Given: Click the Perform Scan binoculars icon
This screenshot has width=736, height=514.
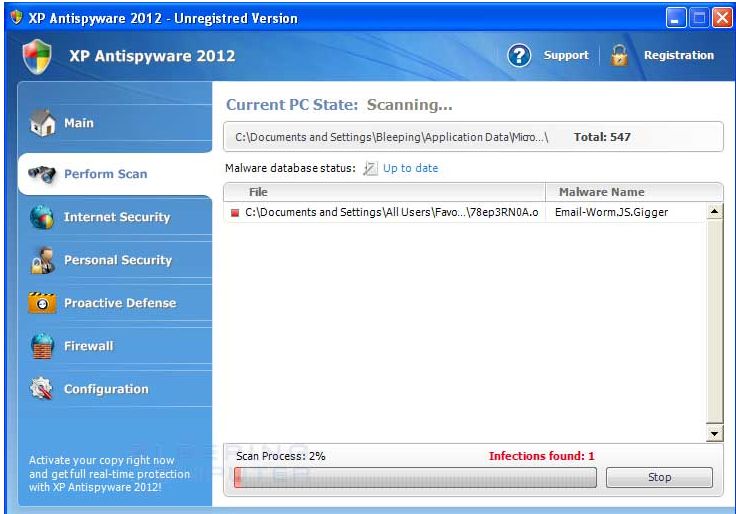Looking at the screenshot, I should coord(42,174).
